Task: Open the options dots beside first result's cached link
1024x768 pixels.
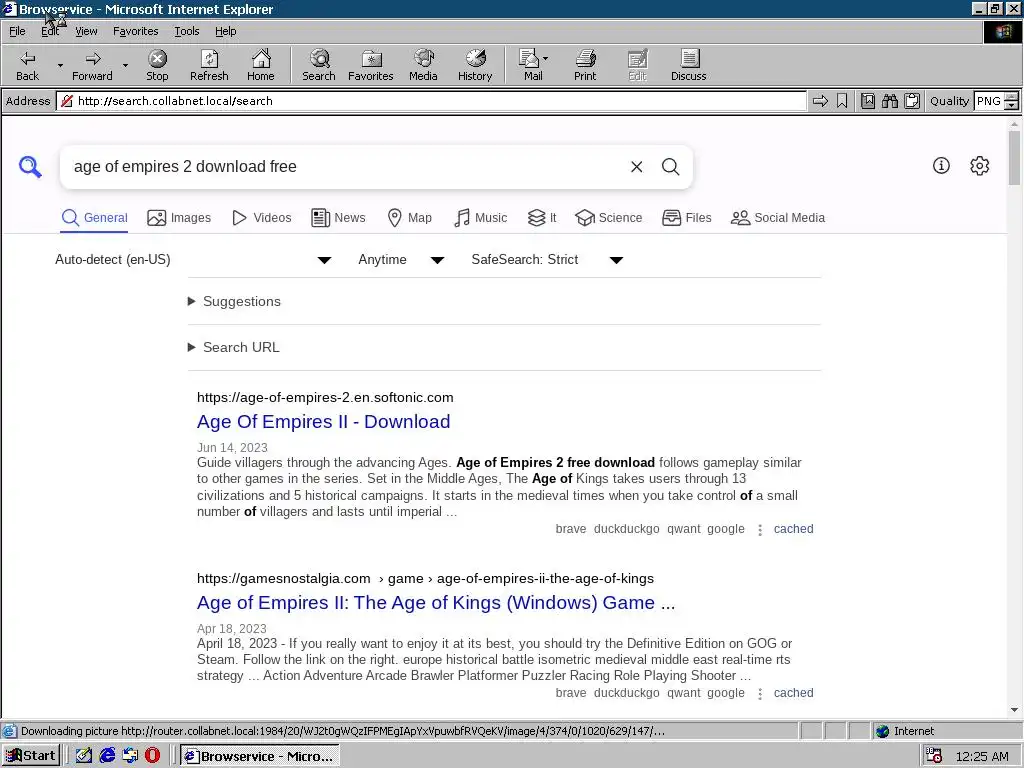Action: coord(760,530)
